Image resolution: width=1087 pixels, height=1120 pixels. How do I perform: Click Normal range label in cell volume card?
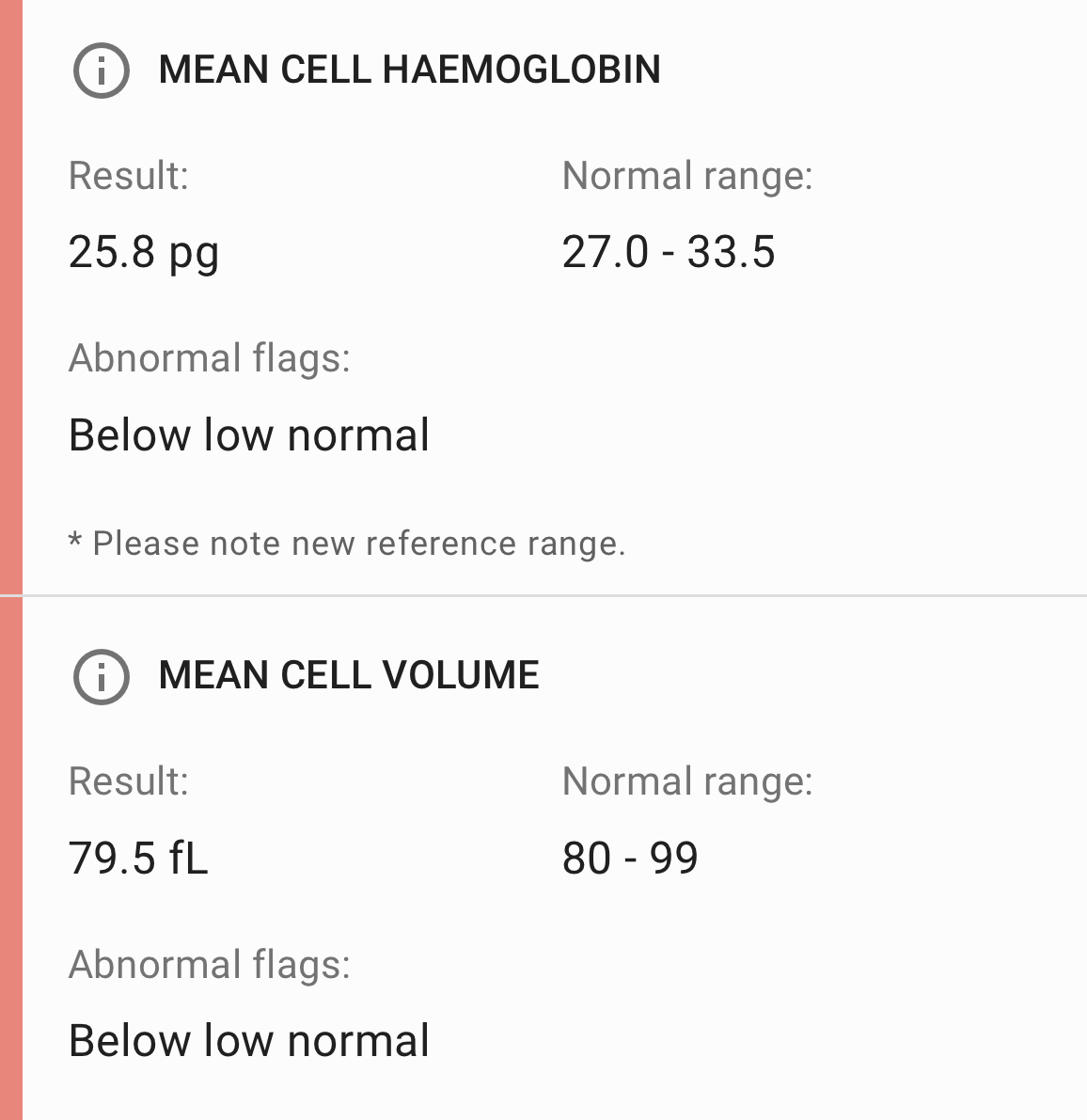click(687, 782)
